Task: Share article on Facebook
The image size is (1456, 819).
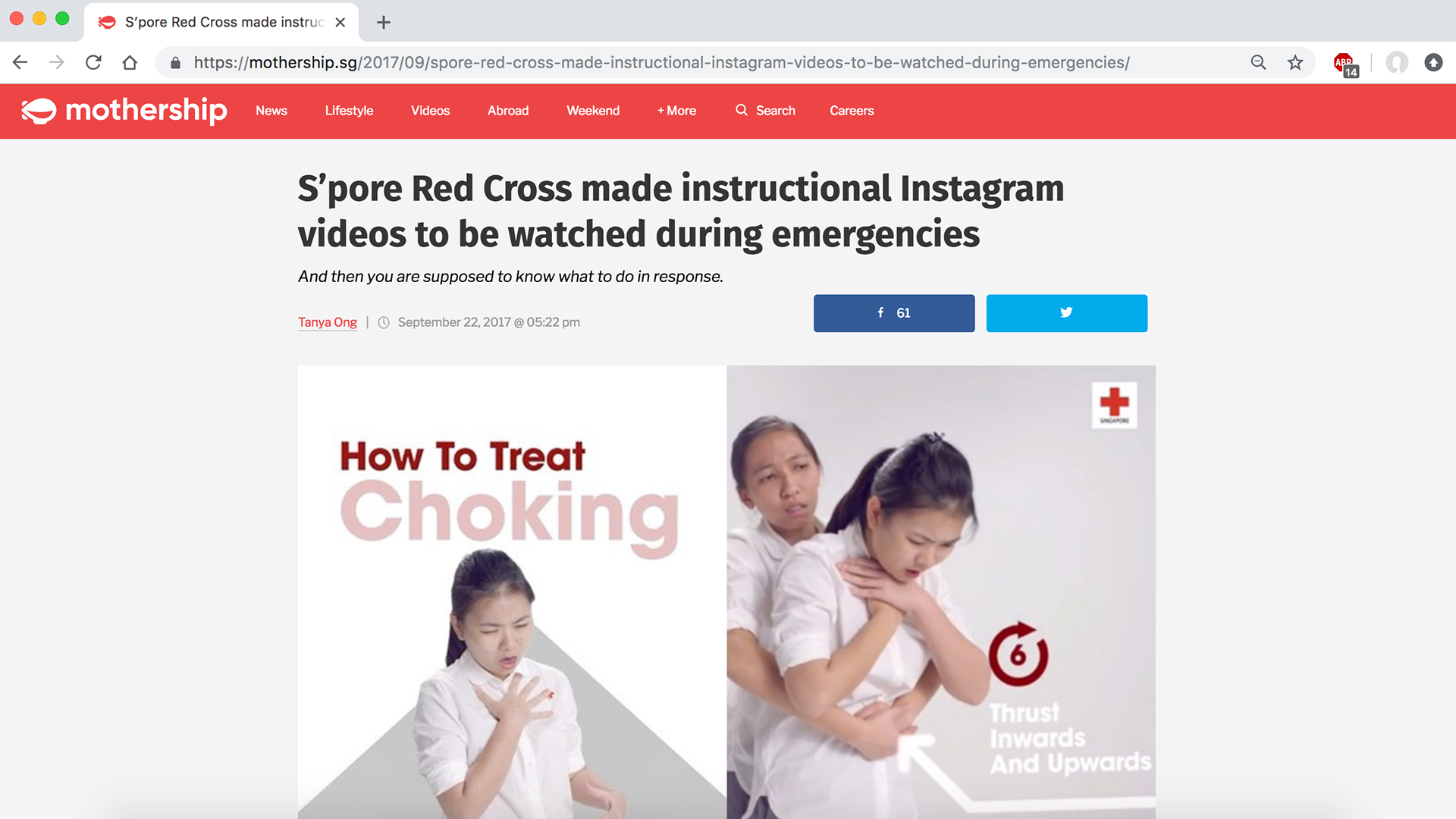Action: [x=894, y=313]
